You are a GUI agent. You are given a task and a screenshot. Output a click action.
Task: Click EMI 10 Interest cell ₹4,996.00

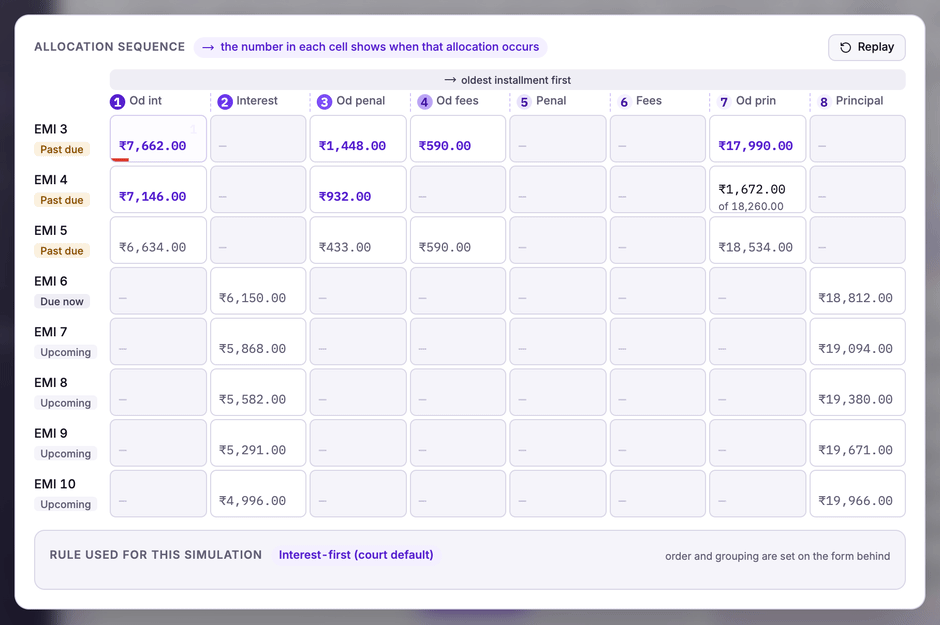pyautogui.click(x=258, y=494)
